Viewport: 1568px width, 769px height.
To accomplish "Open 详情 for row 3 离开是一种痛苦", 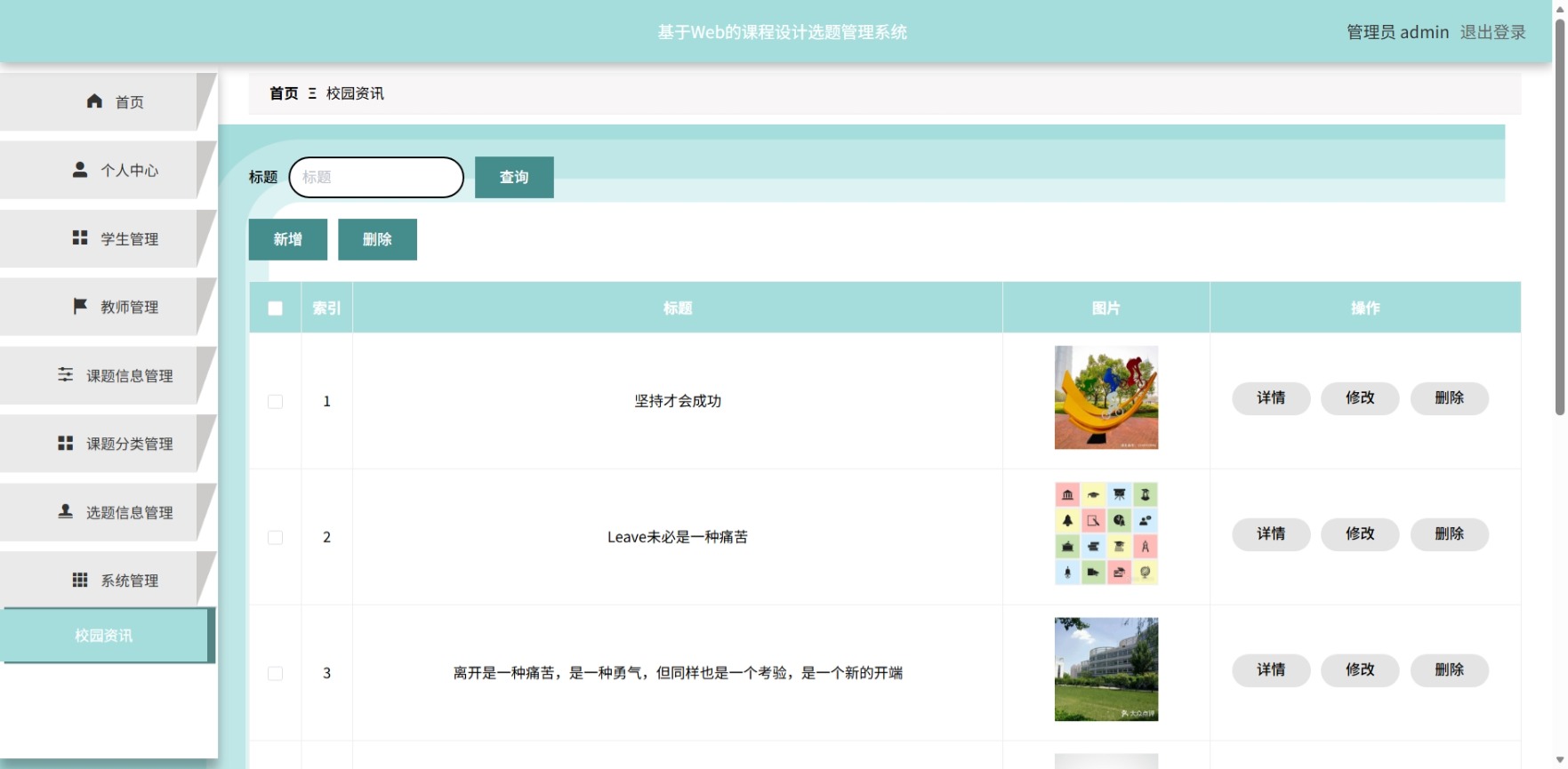I will pyautogui.click(x=1271, y=670).
